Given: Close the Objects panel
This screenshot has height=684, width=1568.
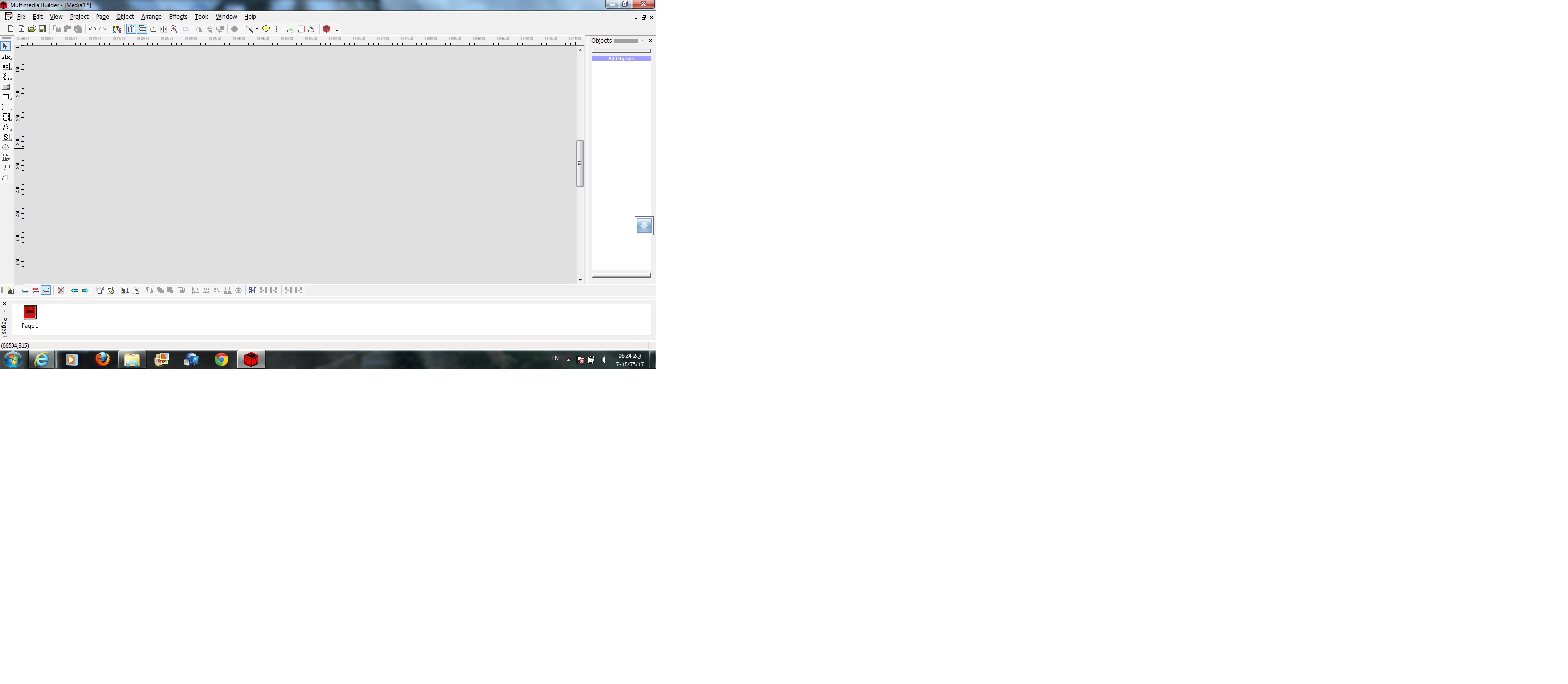Looking at the screenshot, I should tap(650, 41).
